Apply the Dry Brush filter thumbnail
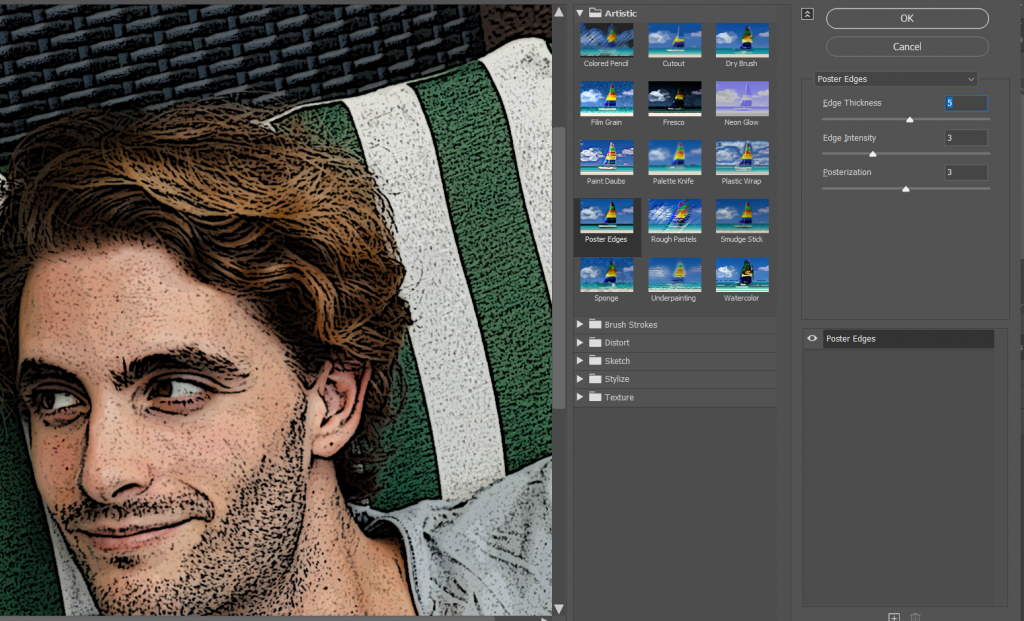Screen dimensions: 1024x621 pos(742,40)
